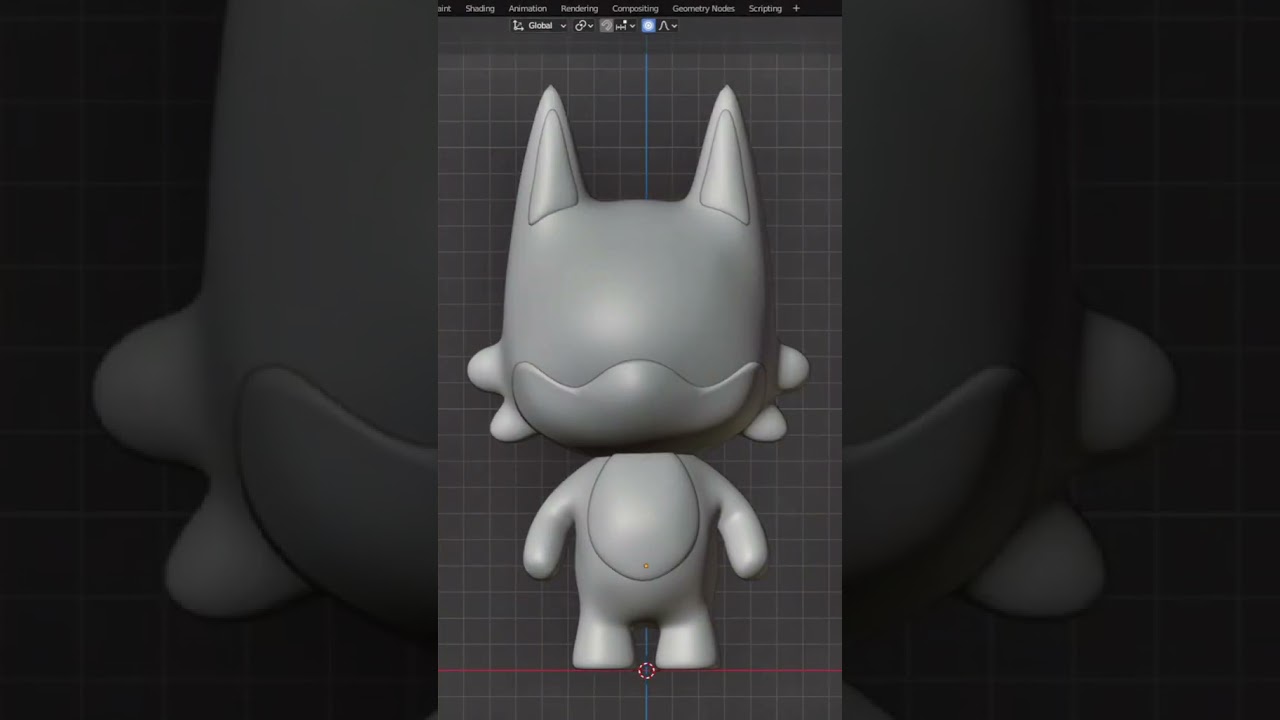1280x720 pixels.
Task: Open the Scripting workspace tab
Action: (x=765, y=8)
